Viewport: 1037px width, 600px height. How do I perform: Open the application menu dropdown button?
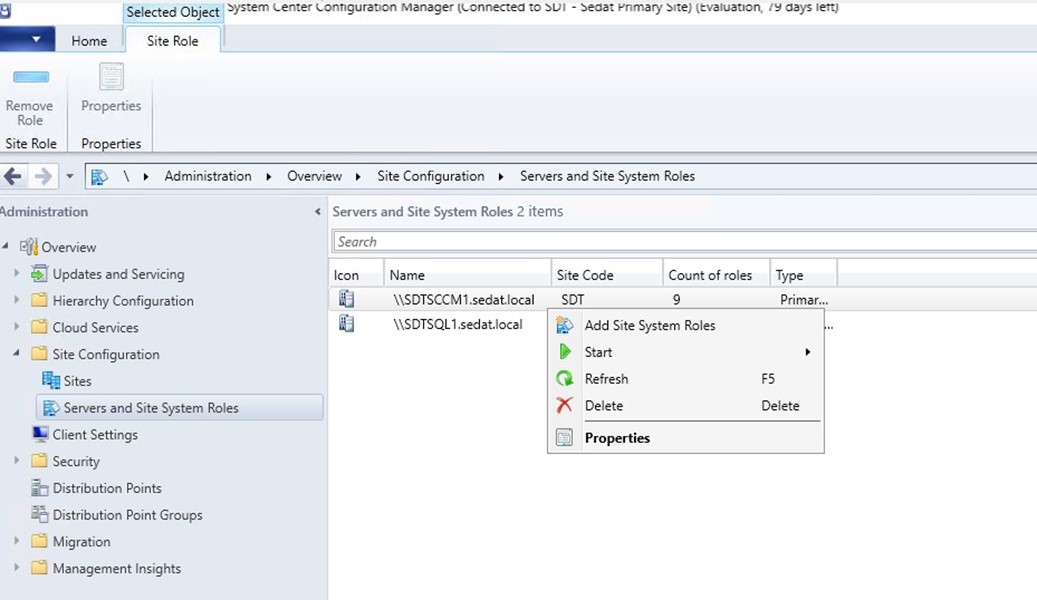(x=27, y=40)
